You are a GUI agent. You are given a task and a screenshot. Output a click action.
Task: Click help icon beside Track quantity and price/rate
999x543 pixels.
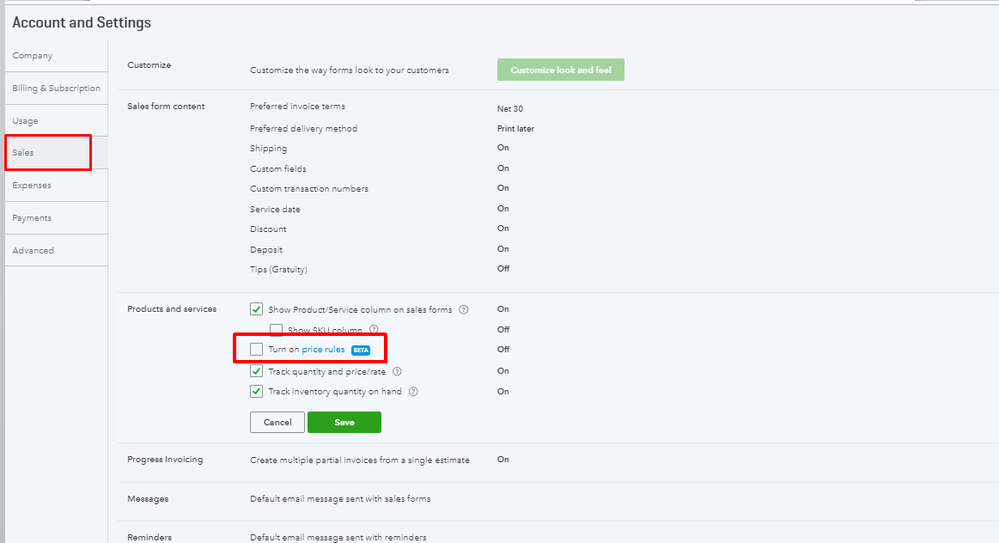click(x=397, y=372)
